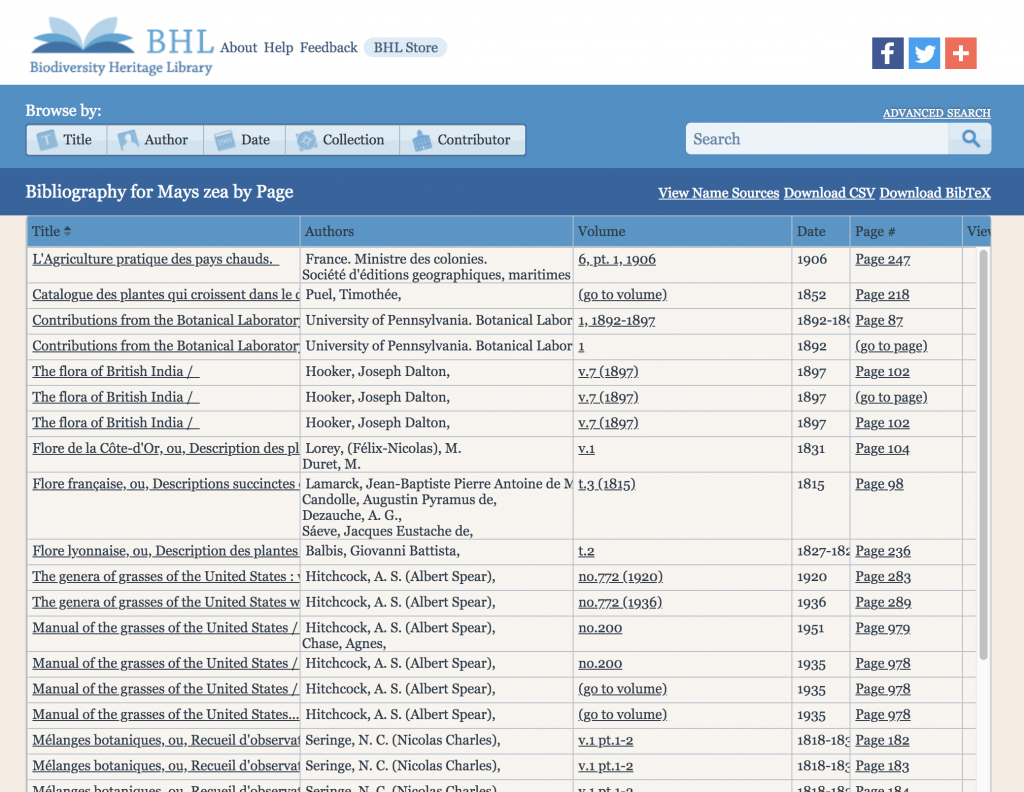Open the AddThis plus share icon
This screenshot has height=792, width=1024.
click(960, 52)
